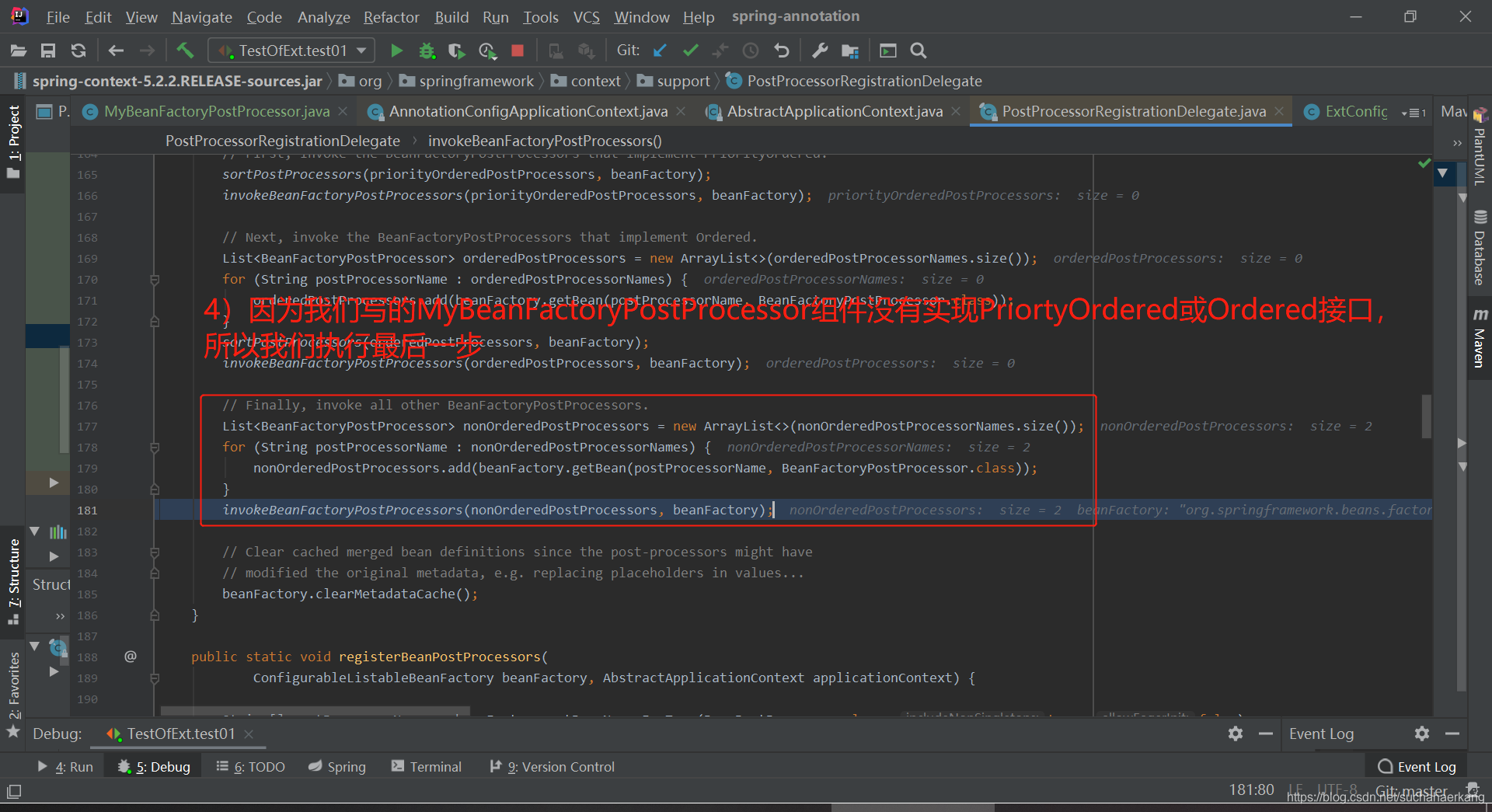This screenshot has width=1492, height=812.
Task: Show hidden editor tabs list
Action: click(1413, 113)
